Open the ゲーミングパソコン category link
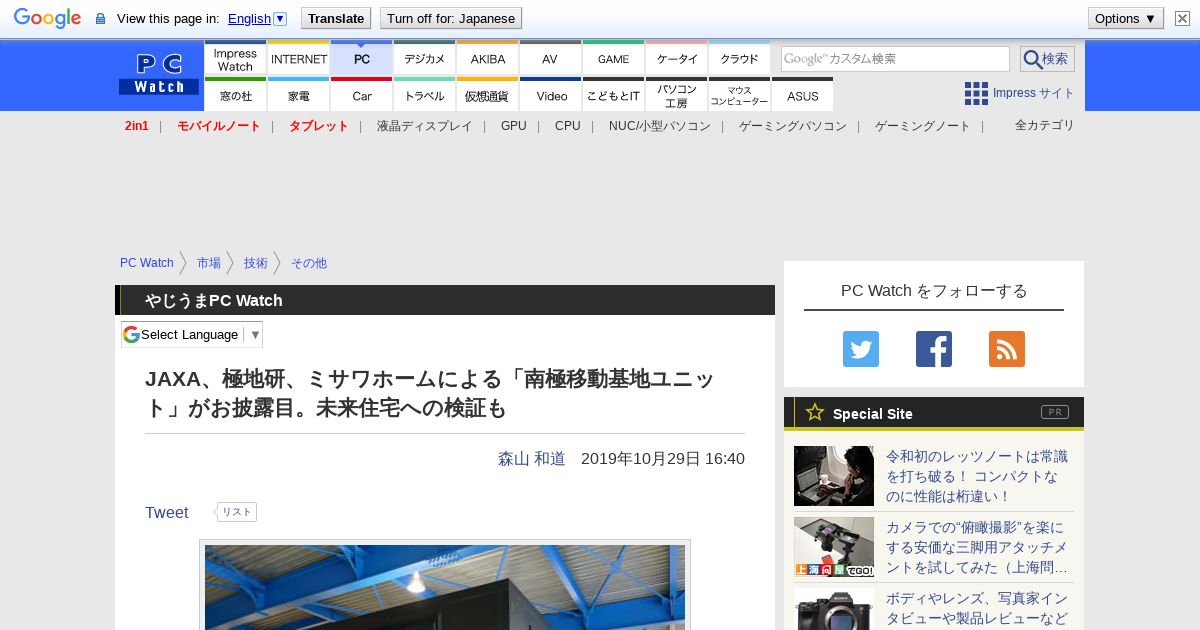 tap(793, 126)
